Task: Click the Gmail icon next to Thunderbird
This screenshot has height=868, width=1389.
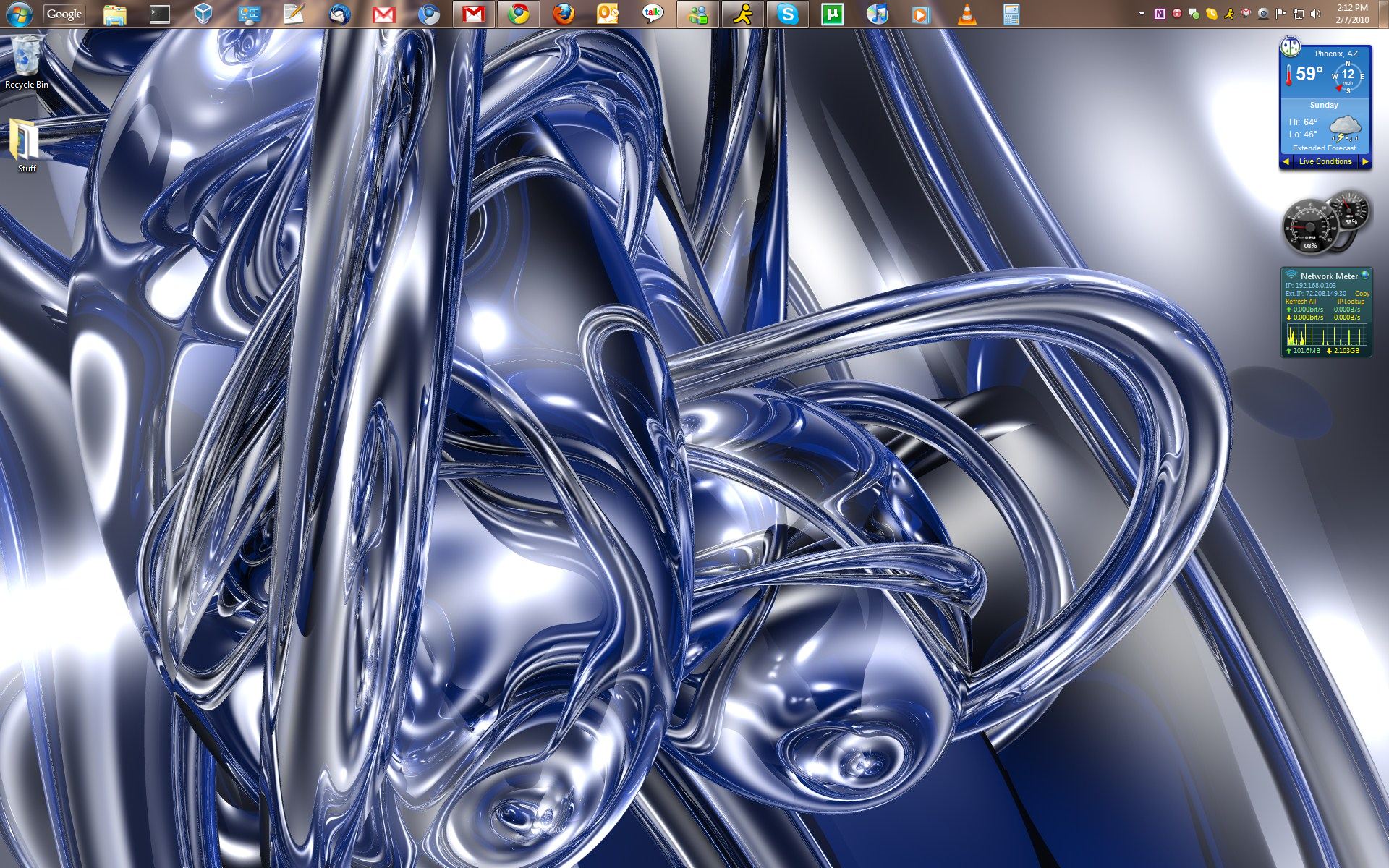Action: [383, 14]
